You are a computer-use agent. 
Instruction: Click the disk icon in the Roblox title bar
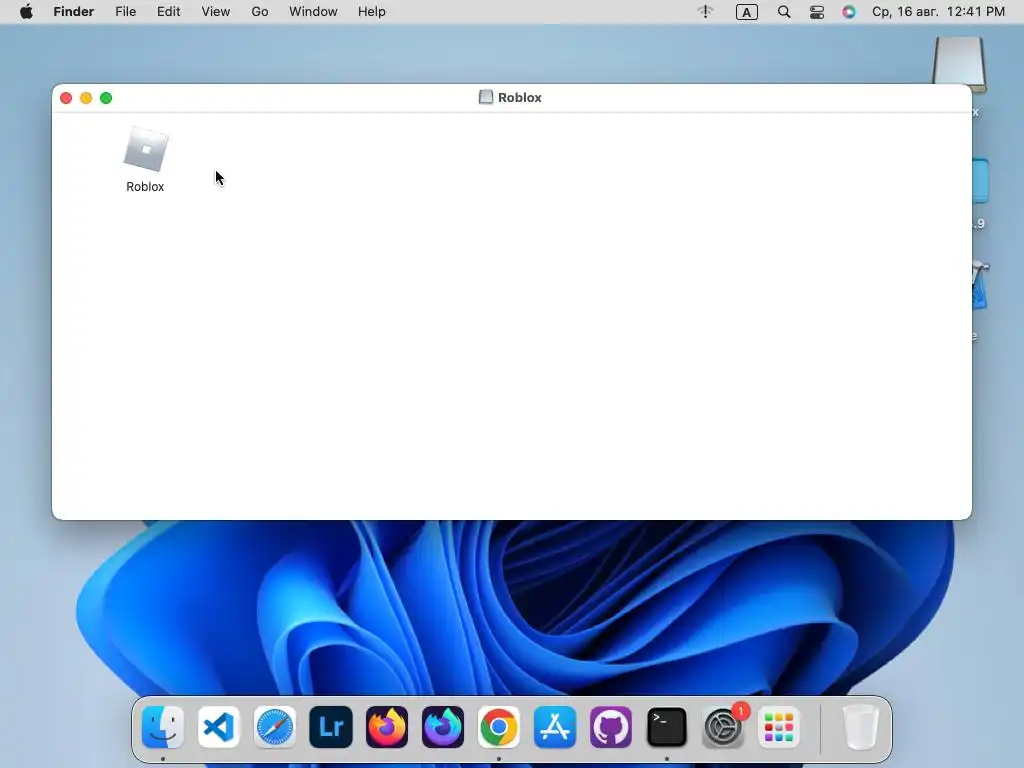coord(486,97)
